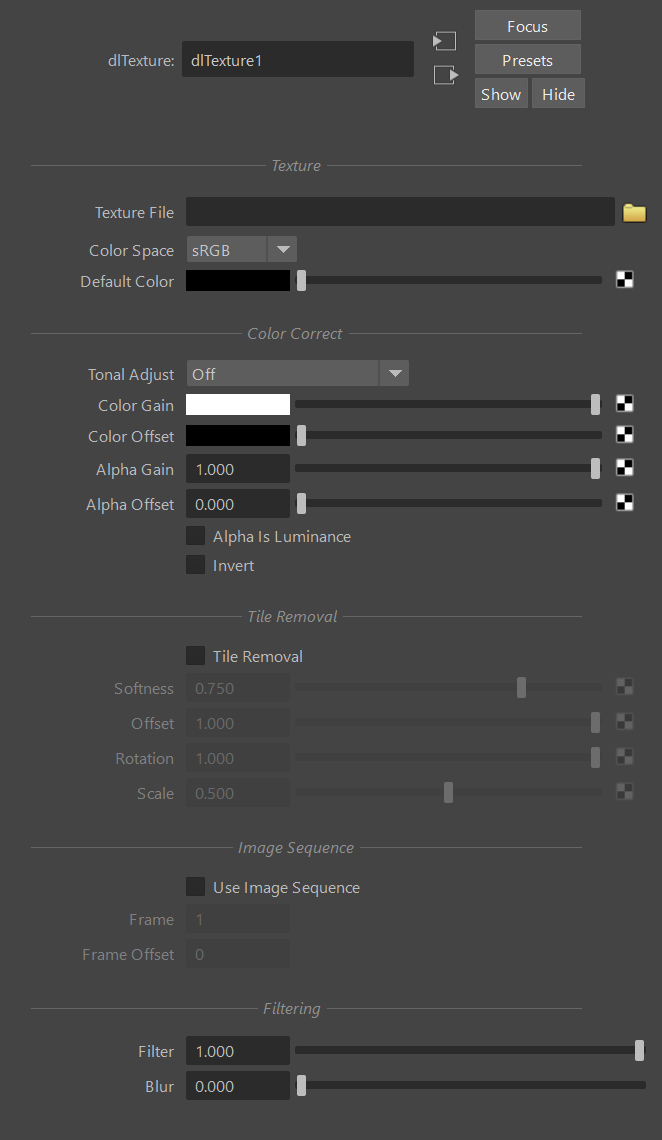Click the Texture File path field
Viewport: 662px width, 1140px height.
[400, 212]
